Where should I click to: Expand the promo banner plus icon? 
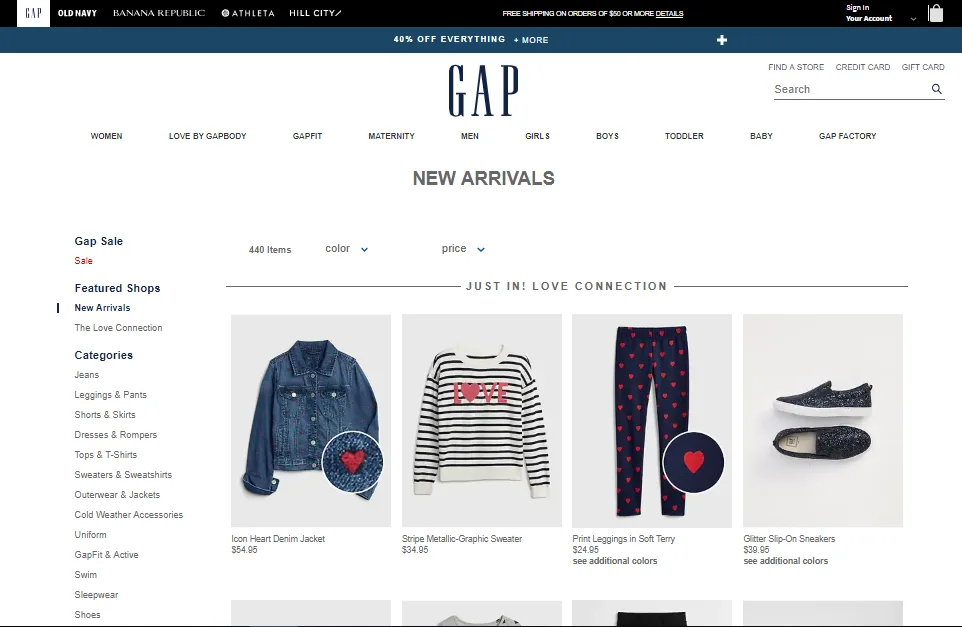click(722, 40)
